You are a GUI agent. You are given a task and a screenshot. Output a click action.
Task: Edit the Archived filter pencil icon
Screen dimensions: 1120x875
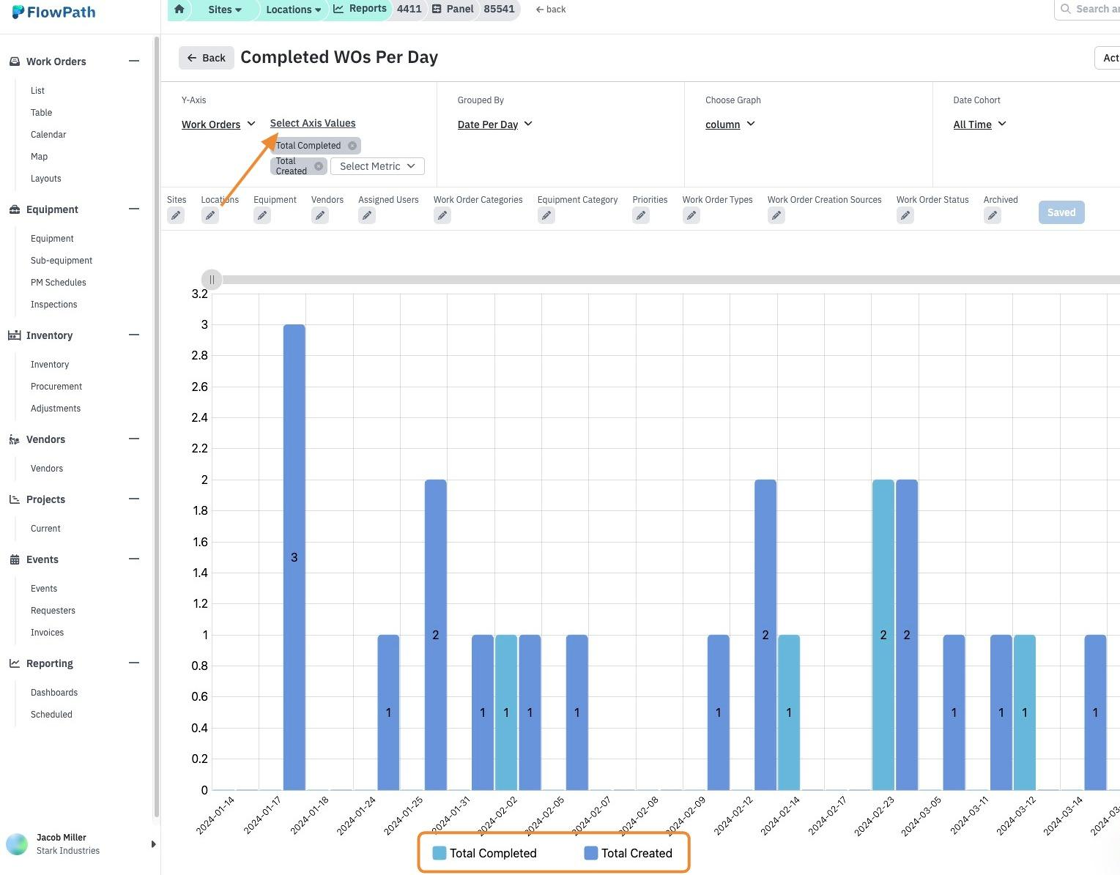992,215
